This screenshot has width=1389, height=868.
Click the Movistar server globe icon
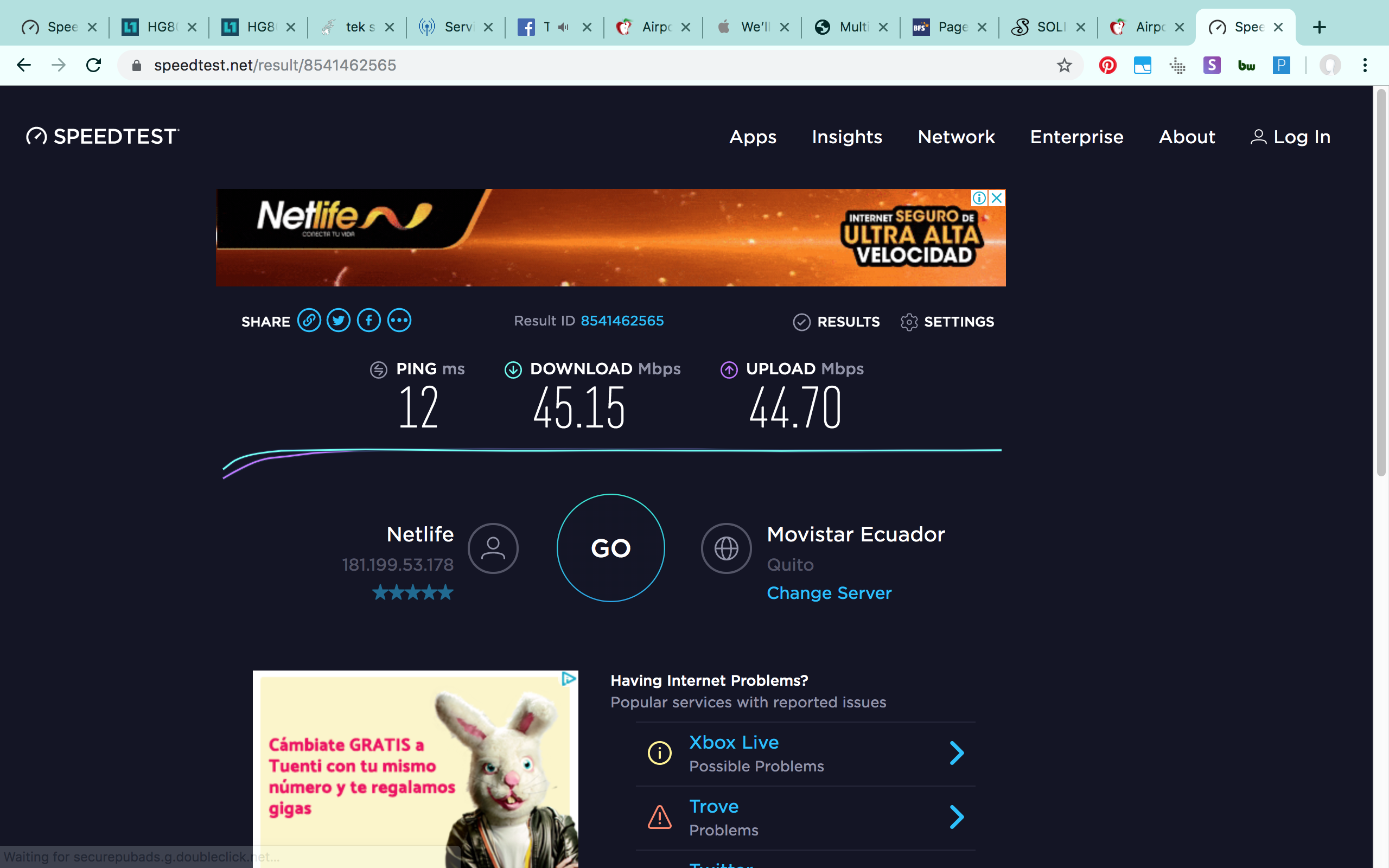[726, 548]
